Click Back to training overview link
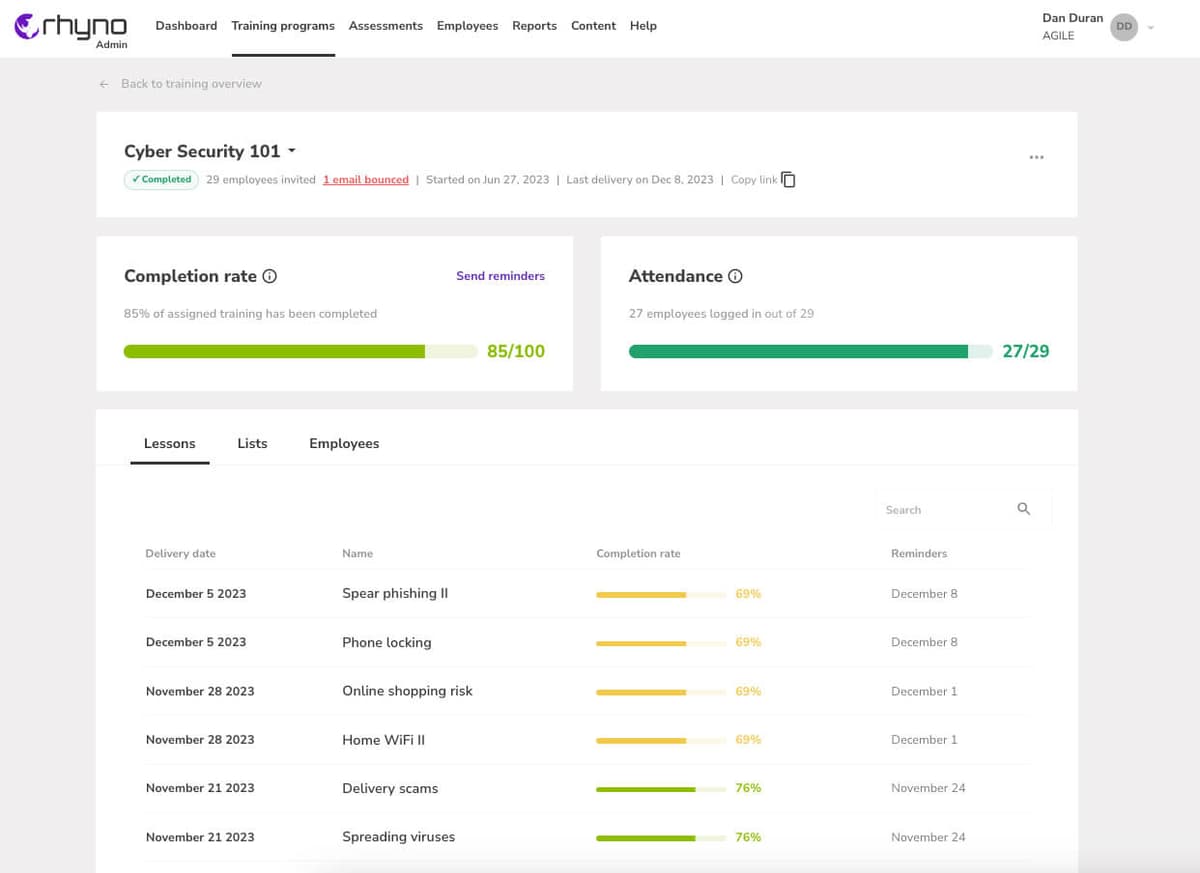1200x873 pixels. 191,84
